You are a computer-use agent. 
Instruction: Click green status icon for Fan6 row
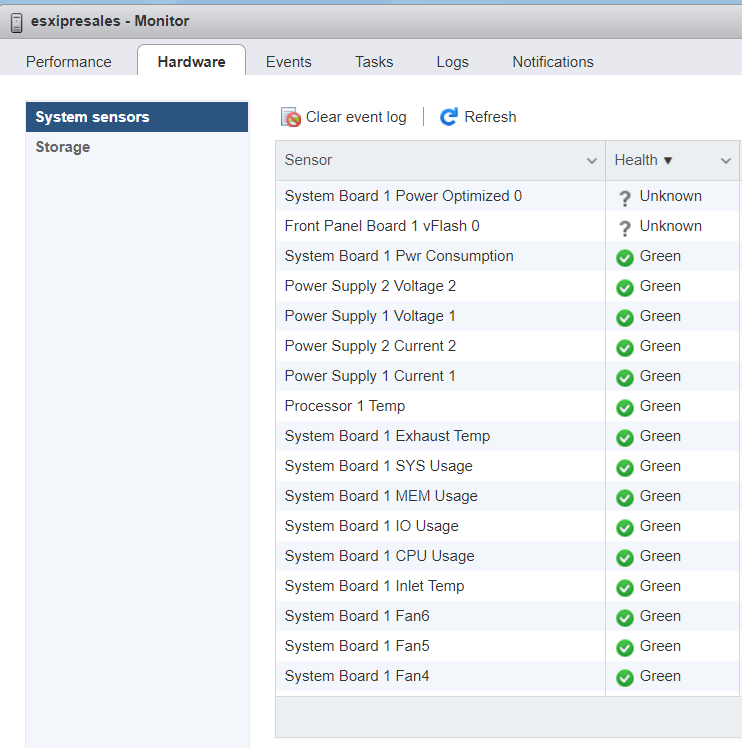pos(625,617)
